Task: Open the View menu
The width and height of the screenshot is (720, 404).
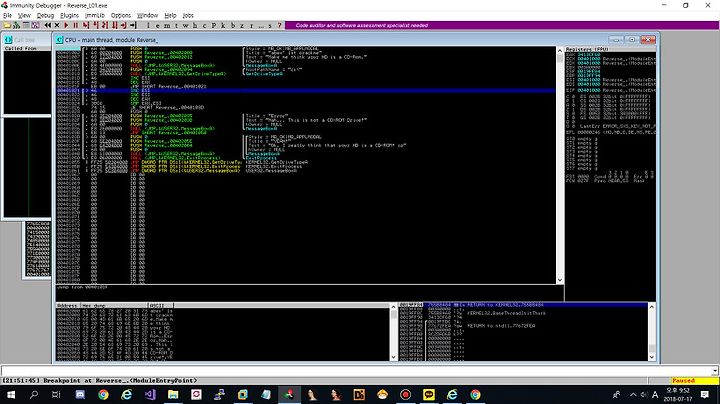Action: 24,15
